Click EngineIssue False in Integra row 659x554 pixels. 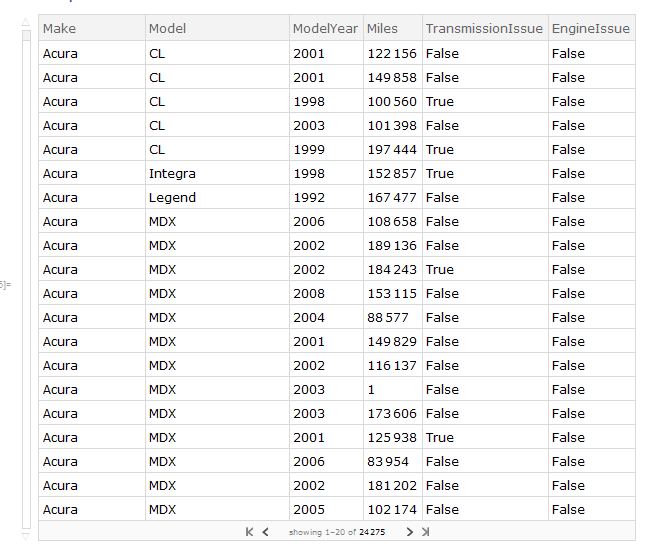click(568, 174)
